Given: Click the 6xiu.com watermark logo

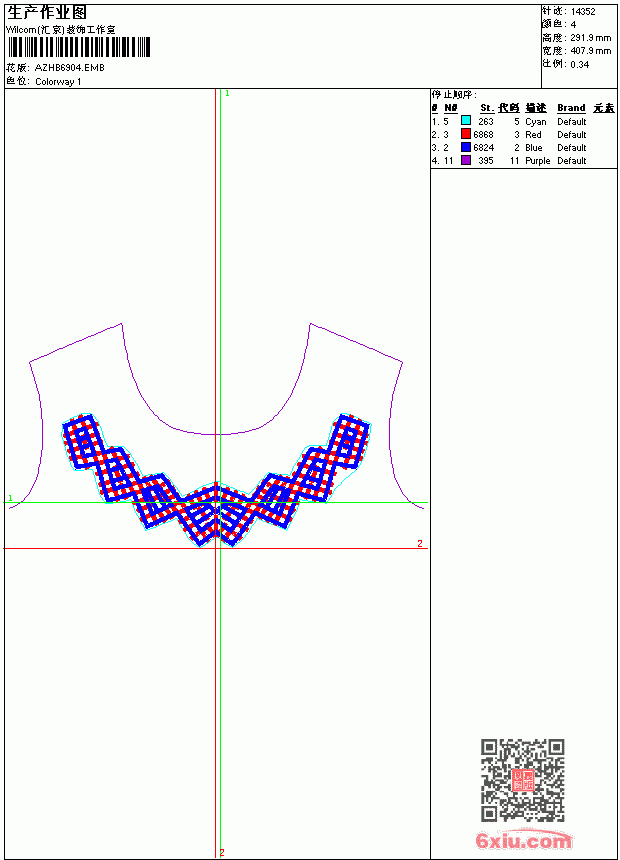Looking at the screenshot, I should tap(523, 840).
